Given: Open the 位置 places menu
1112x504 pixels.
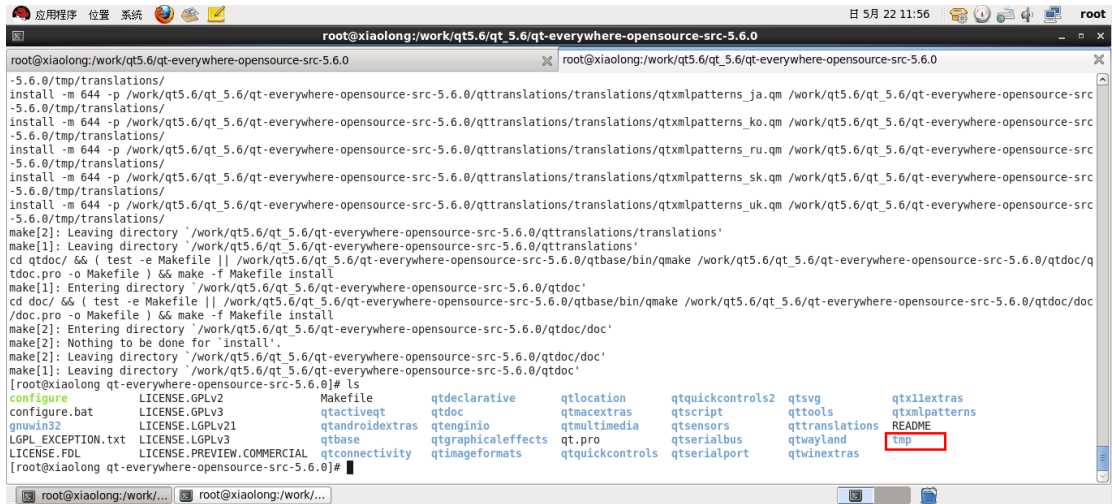Looking at the screenshot, I should [99, 14].
